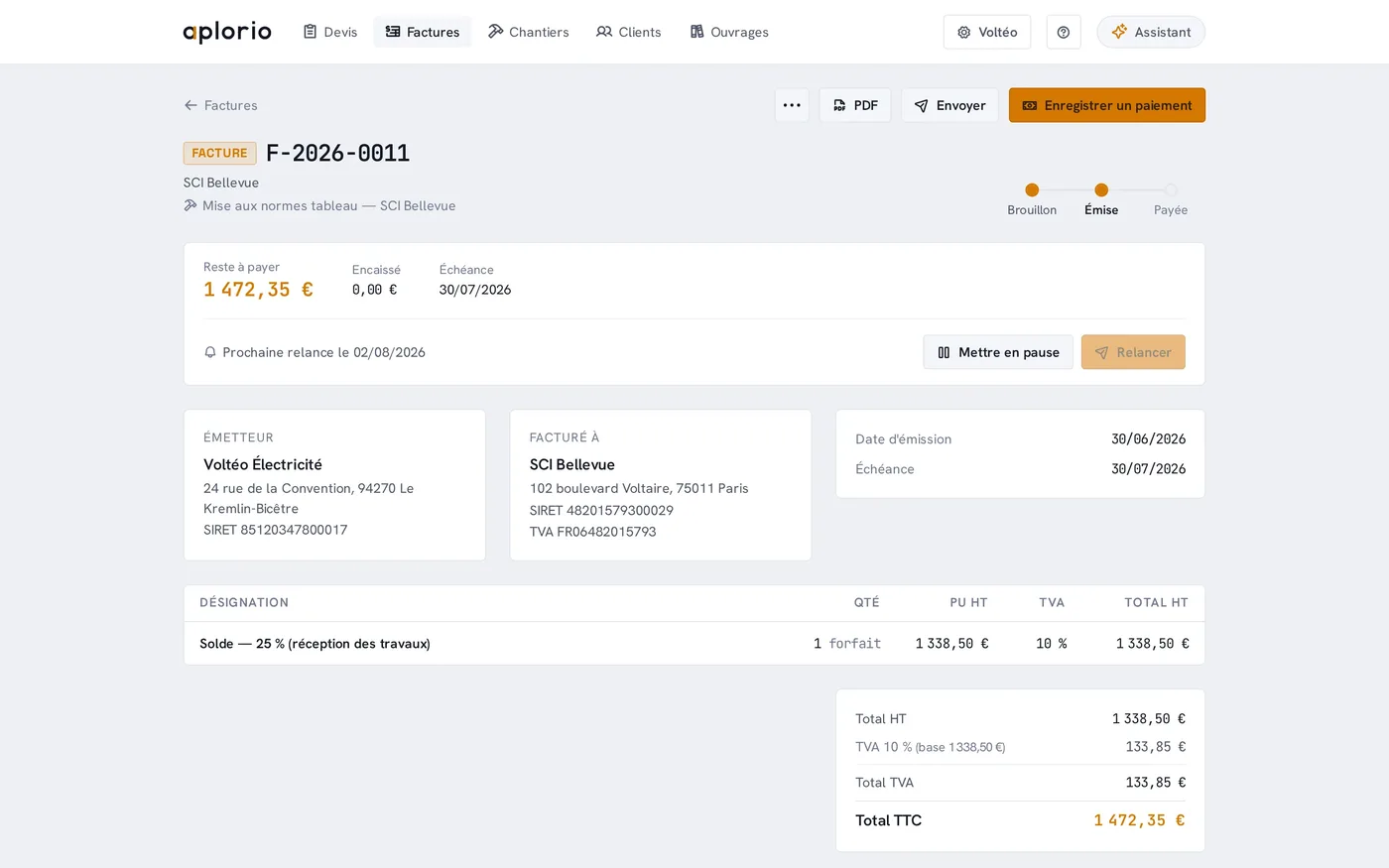Click the SCI Bellevue name in Facturé à

coord(572,464)
